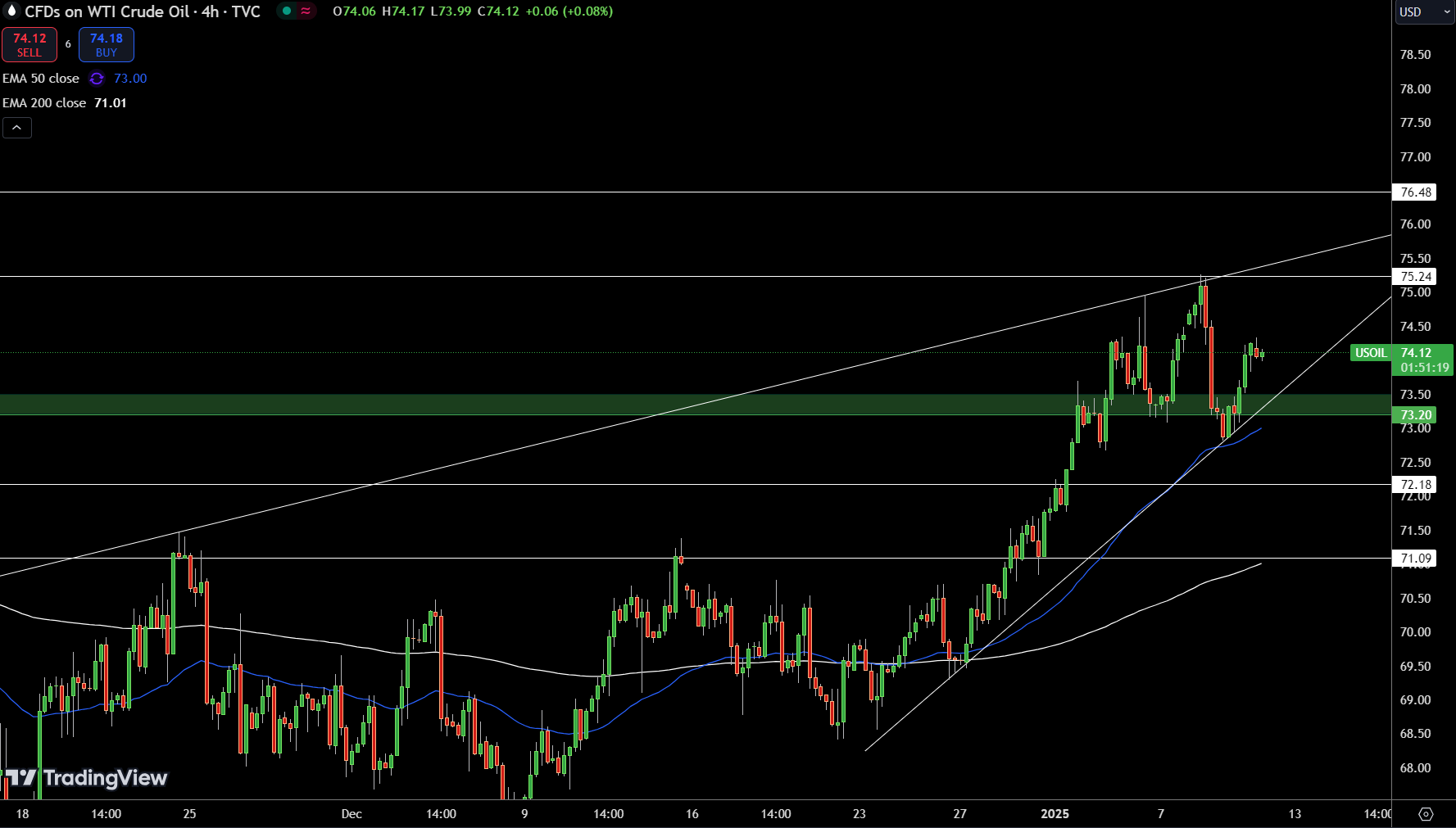
Task: Click the current price 74.12 countdown label
Action: (x=1424, y=360)
